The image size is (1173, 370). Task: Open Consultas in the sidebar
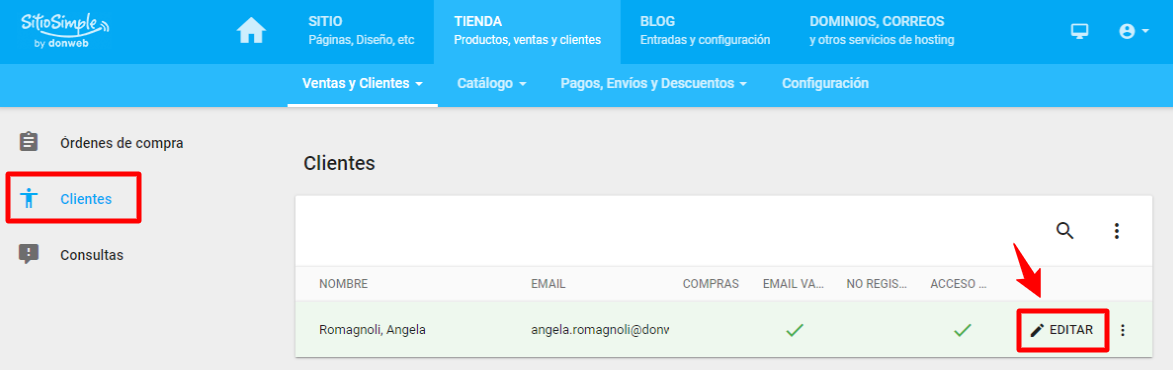pos(91,255)
